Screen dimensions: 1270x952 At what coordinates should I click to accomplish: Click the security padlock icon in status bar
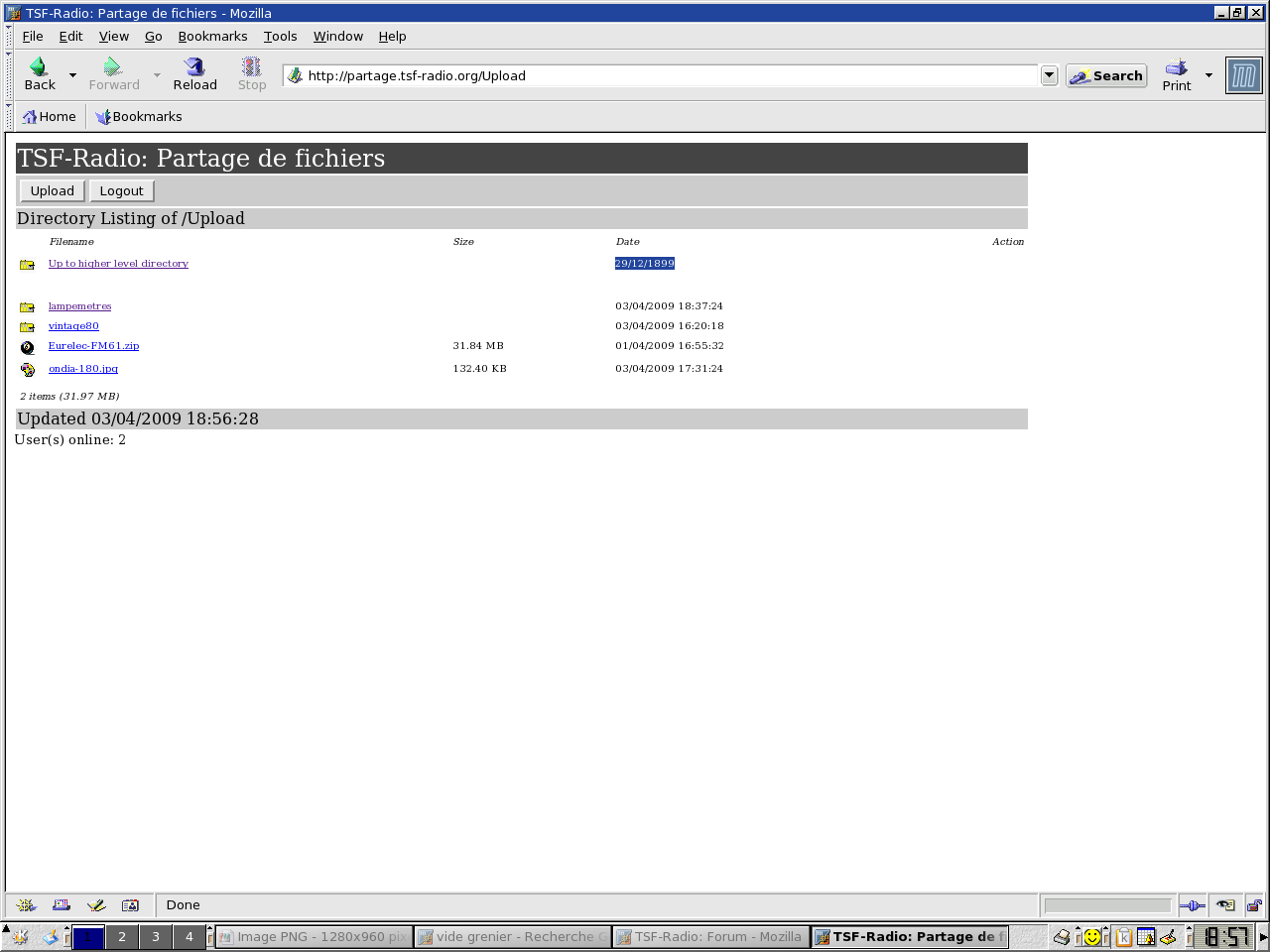pyautogui.click(x=1254, y=904)
